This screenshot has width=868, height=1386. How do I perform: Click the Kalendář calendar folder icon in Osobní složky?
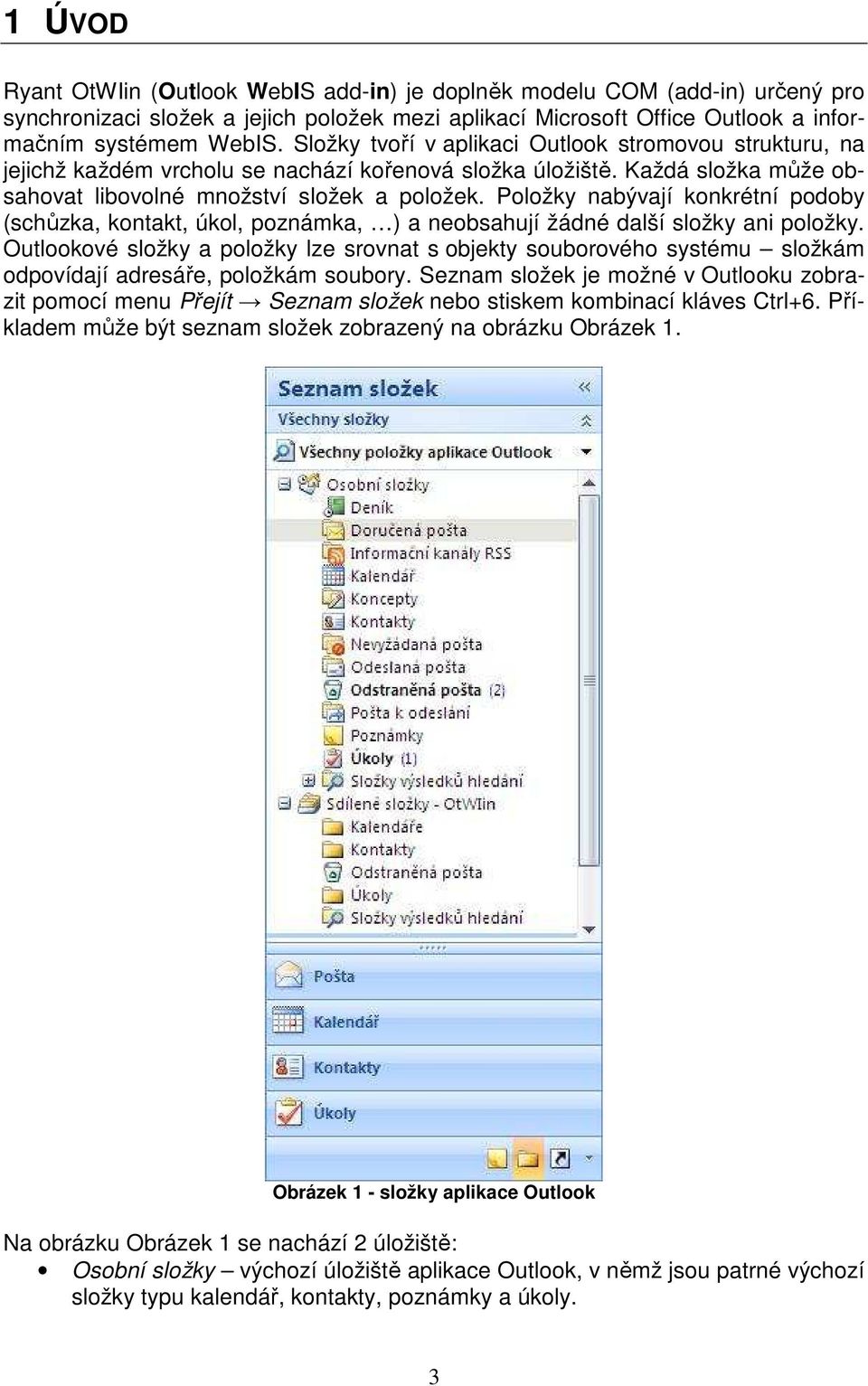[x=334, y=576]
